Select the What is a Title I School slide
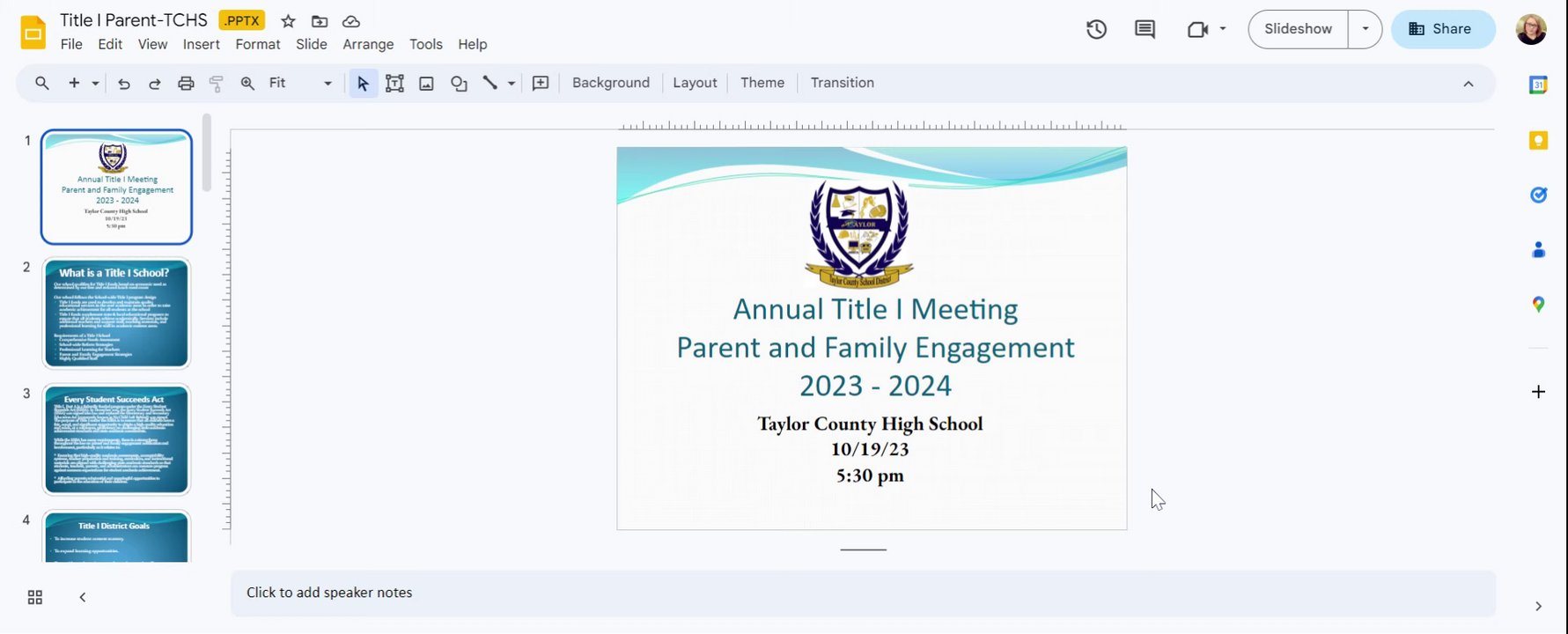The height and width of the screenshot is (634, 1568). 116,313
